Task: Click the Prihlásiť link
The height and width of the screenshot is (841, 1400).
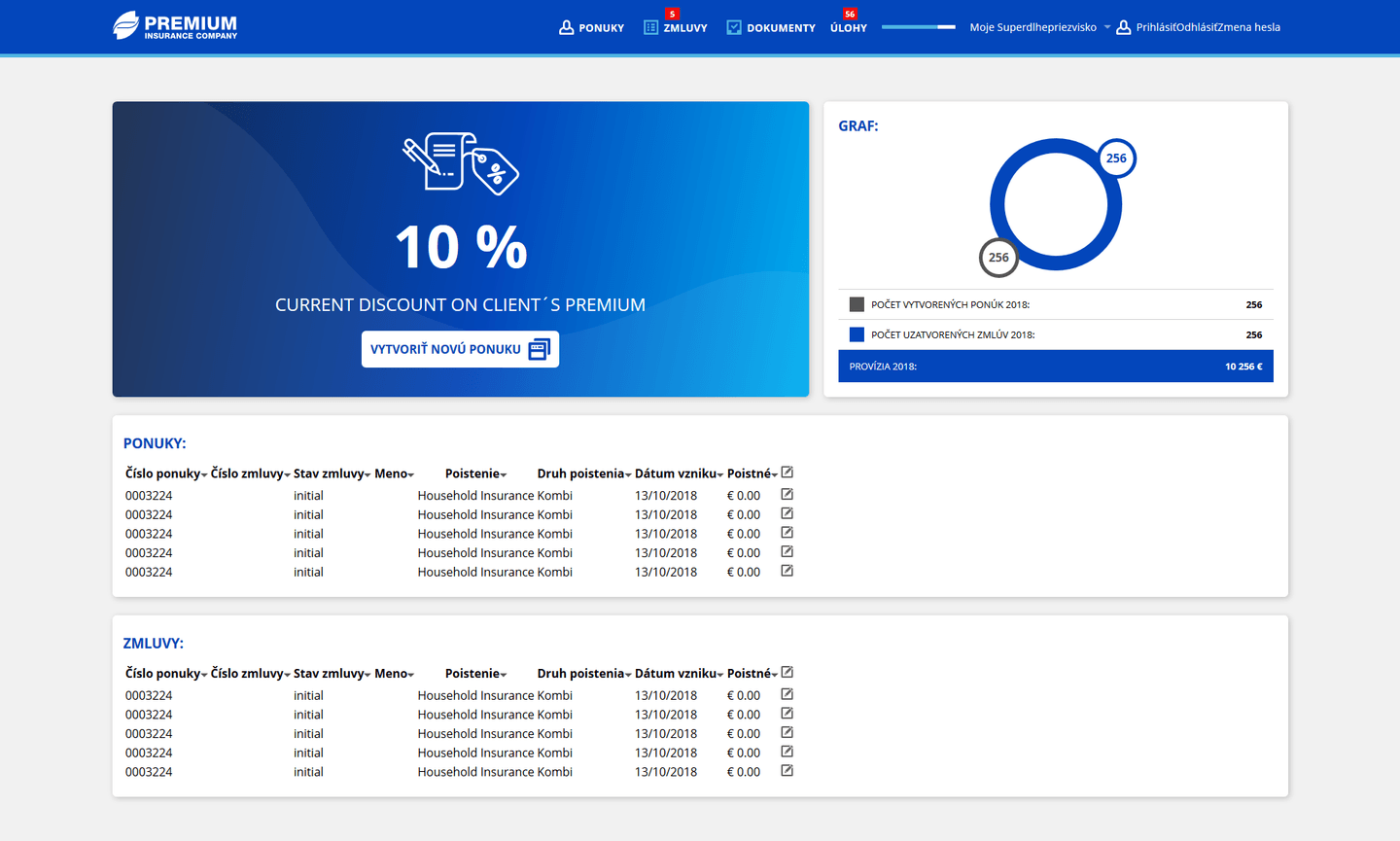Action: pyautogui.click(x=1158, y=27)
